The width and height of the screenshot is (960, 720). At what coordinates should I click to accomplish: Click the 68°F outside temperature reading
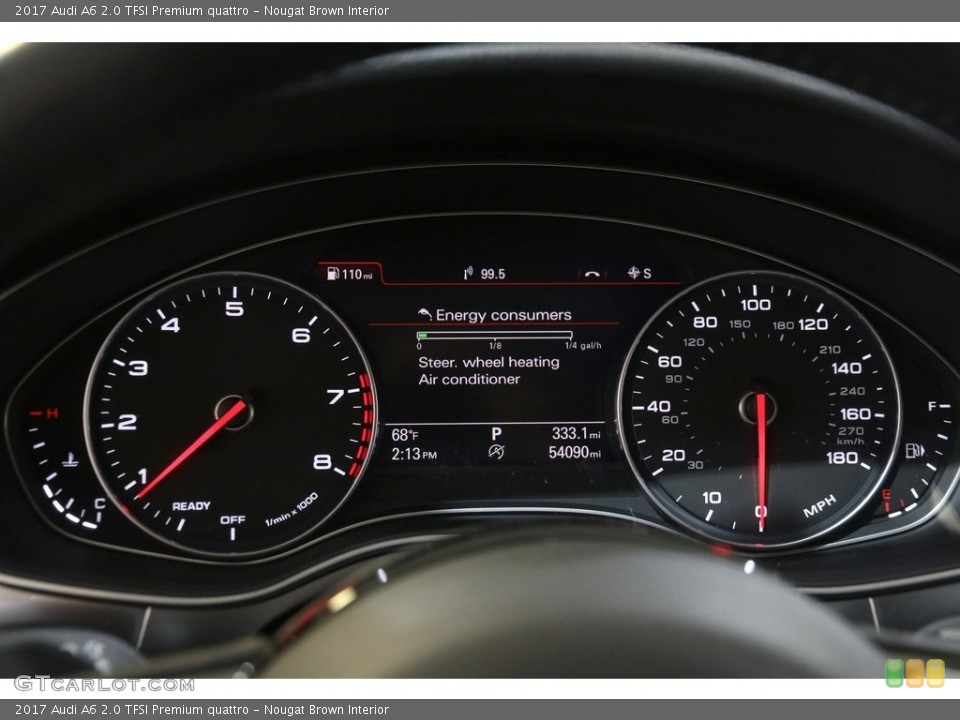(405, 435)
